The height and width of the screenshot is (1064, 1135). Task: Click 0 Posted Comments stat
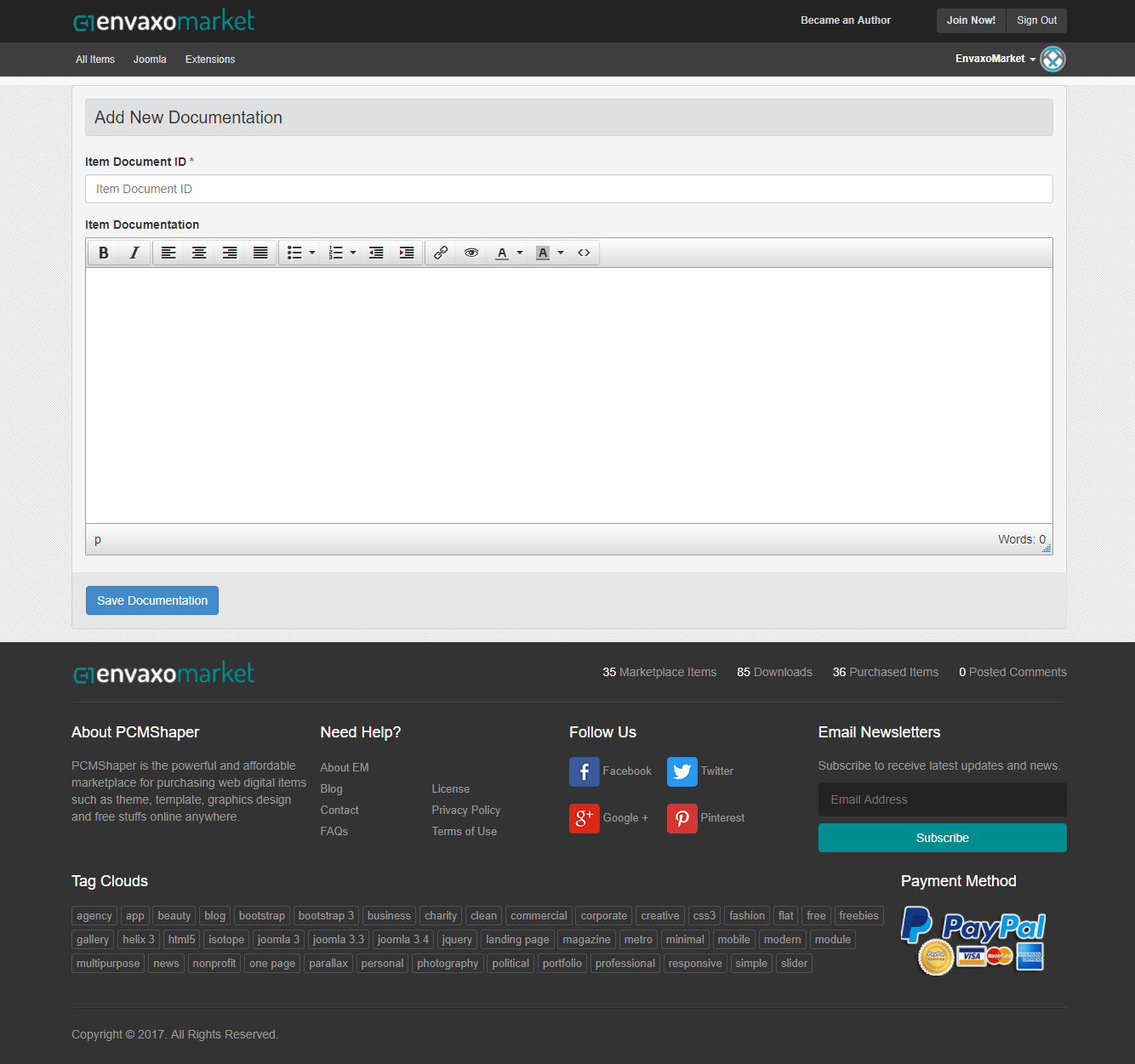(x=1012, y=672)
